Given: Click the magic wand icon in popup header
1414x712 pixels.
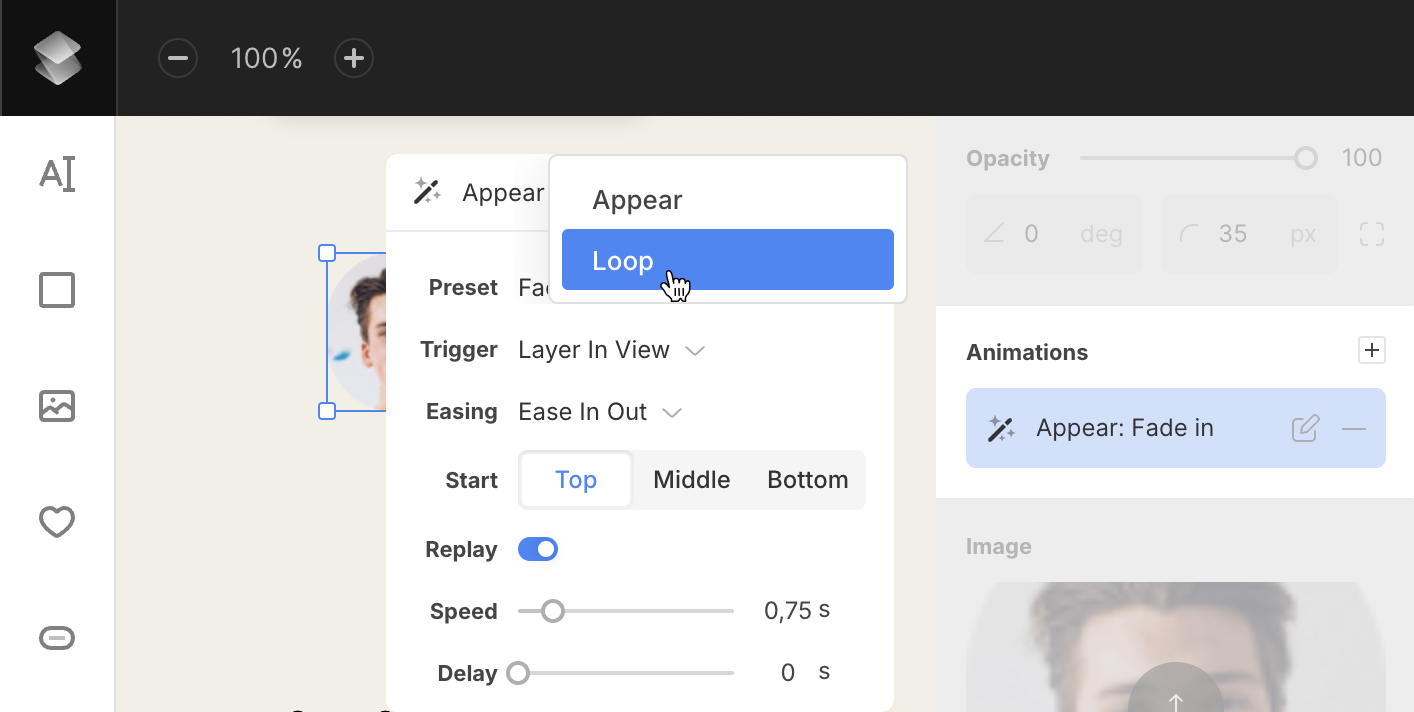Looking at the screenshot, I should 428,192.
